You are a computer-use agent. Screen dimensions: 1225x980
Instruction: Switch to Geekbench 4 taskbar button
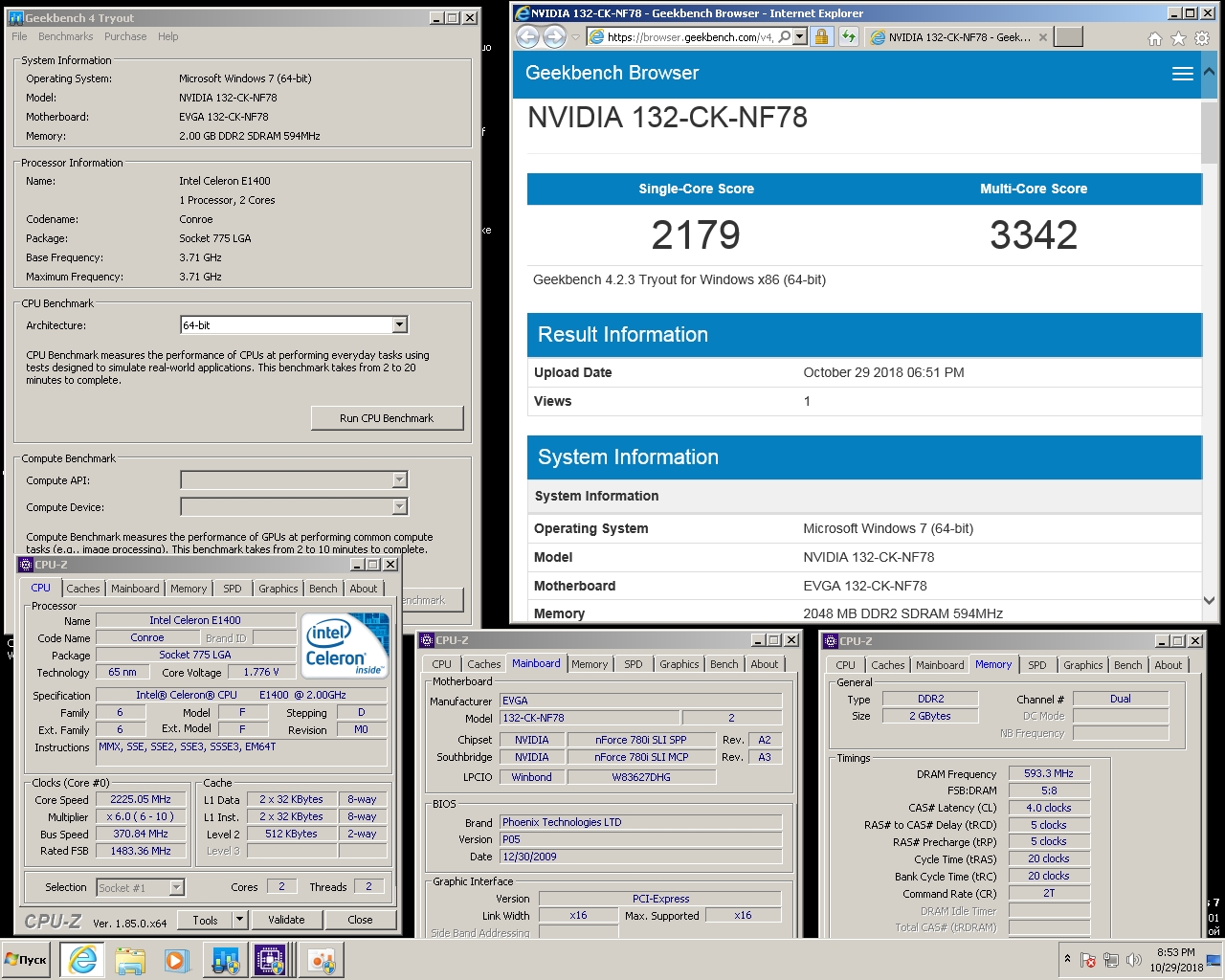pos(226,960)
